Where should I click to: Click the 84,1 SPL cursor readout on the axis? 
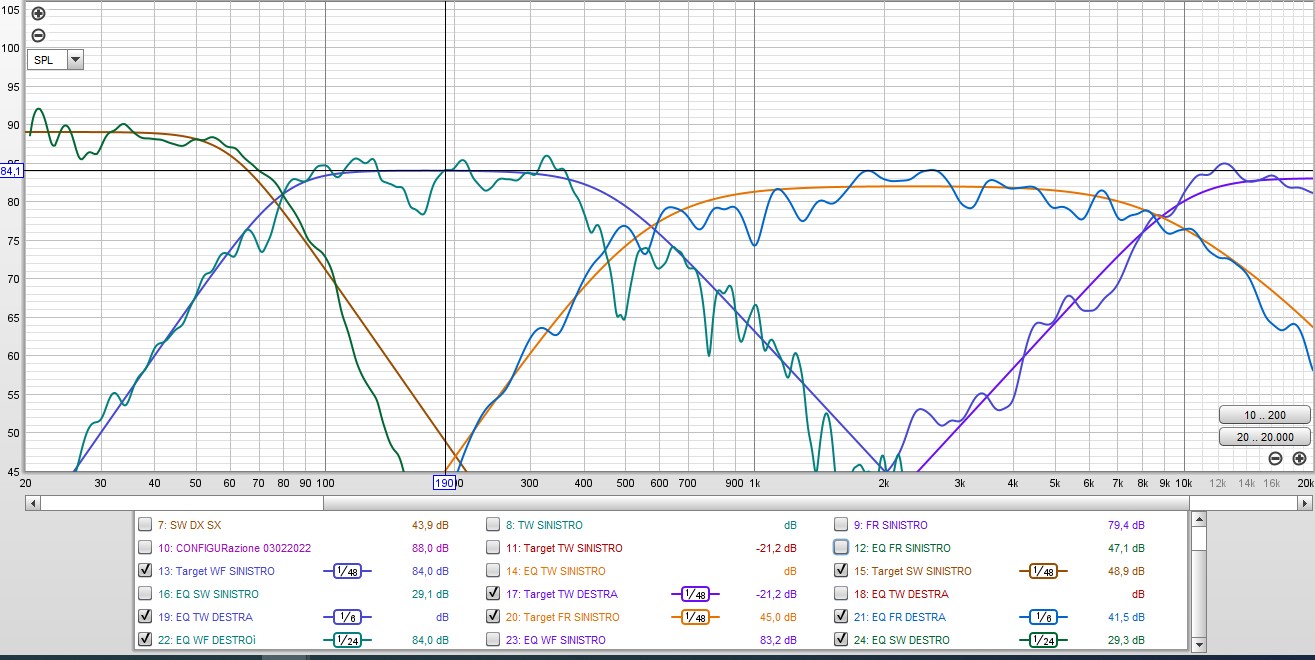(11, 171)
